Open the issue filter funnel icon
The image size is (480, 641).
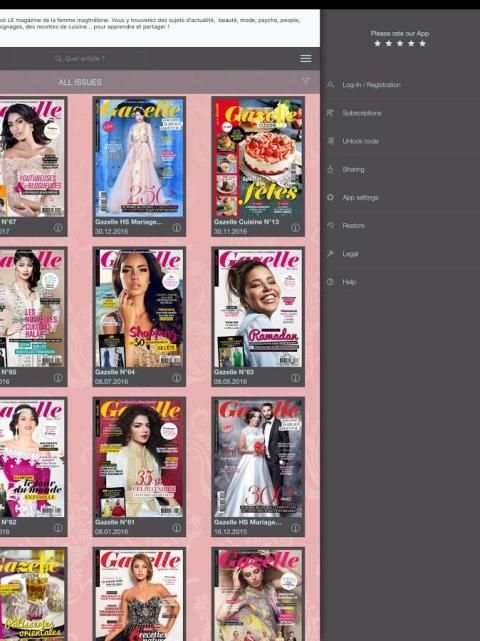305,81
